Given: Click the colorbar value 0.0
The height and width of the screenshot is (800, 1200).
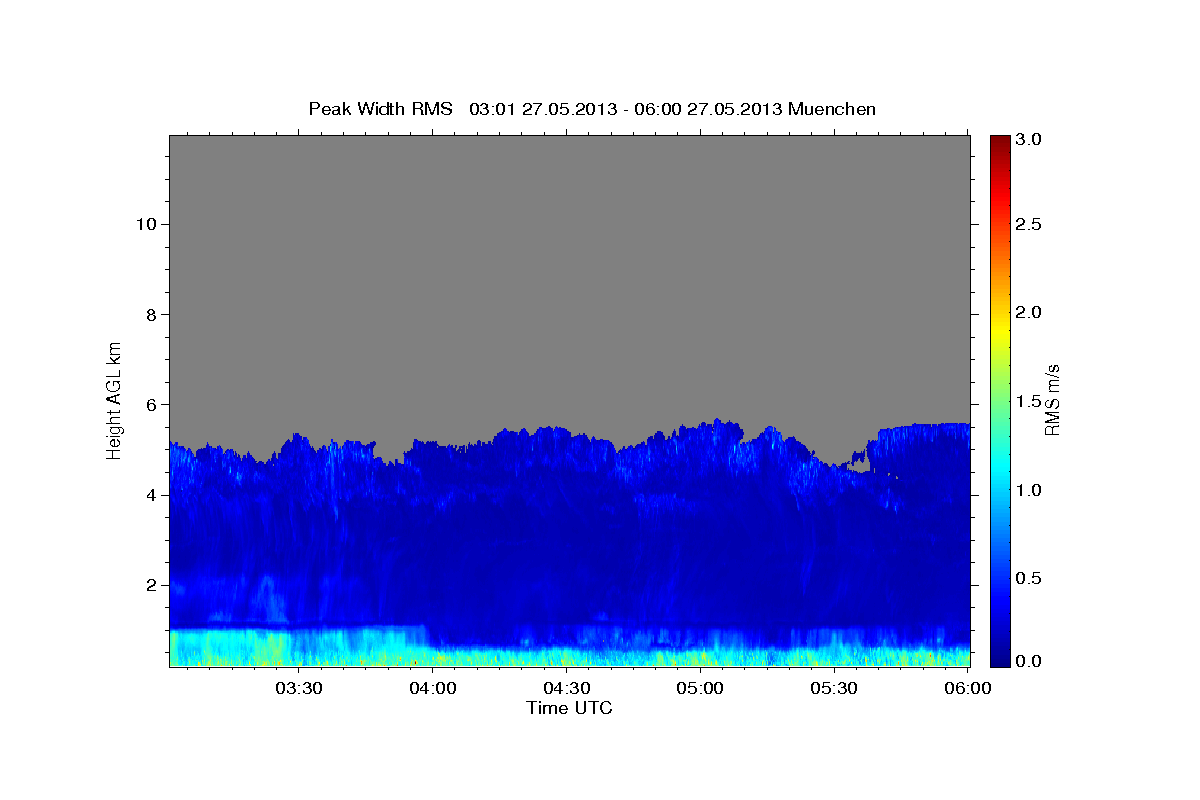Looking at the screenshot, I should 1031,661.
